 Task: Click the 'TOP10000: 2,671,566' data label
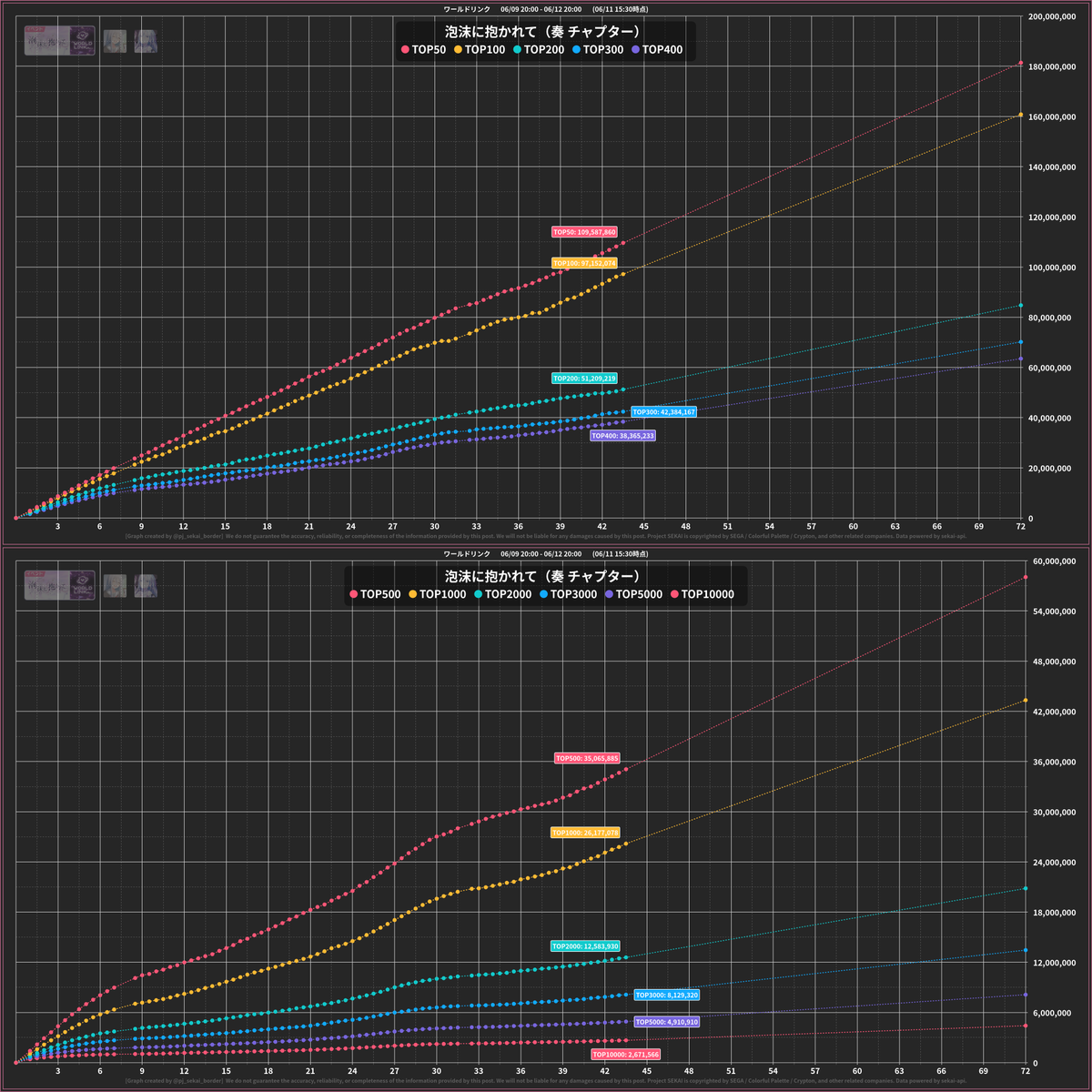pyautogui.click(x=626, y=1055)
